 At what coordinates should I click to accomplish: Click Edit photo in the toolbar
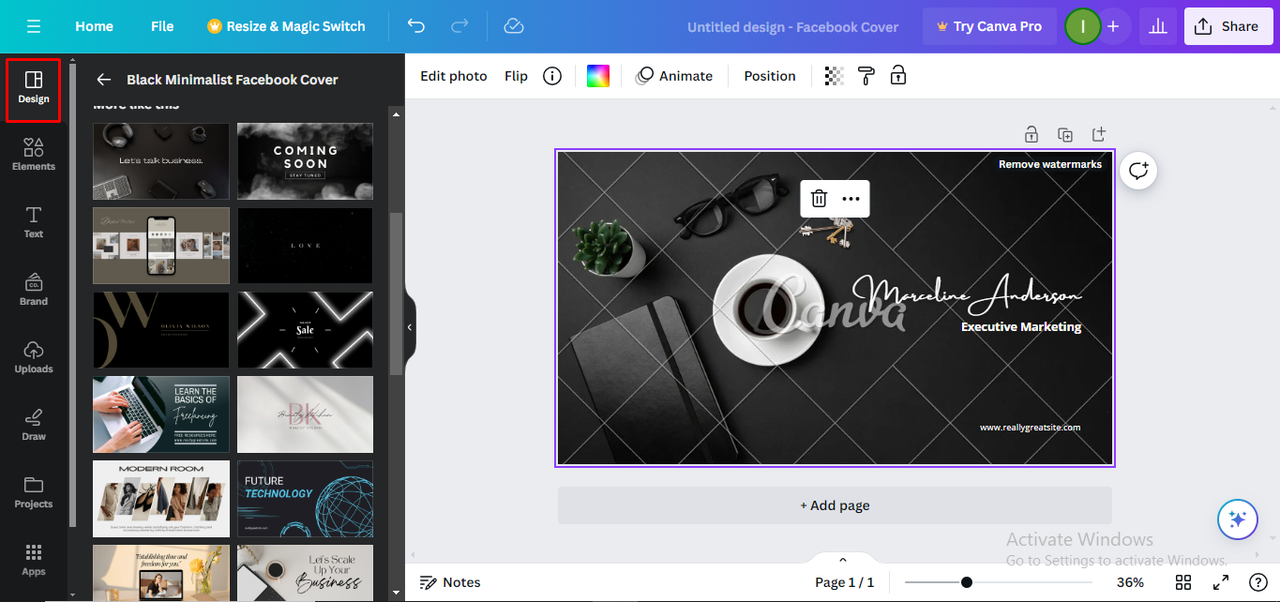(453, 76)
